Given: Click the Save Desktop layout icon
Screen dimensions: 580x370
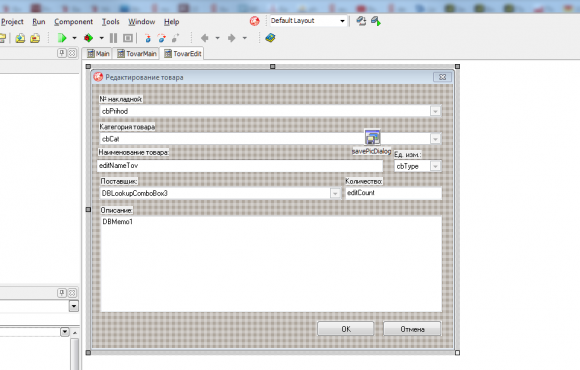Looking at the screenshot, I should 361,21.
